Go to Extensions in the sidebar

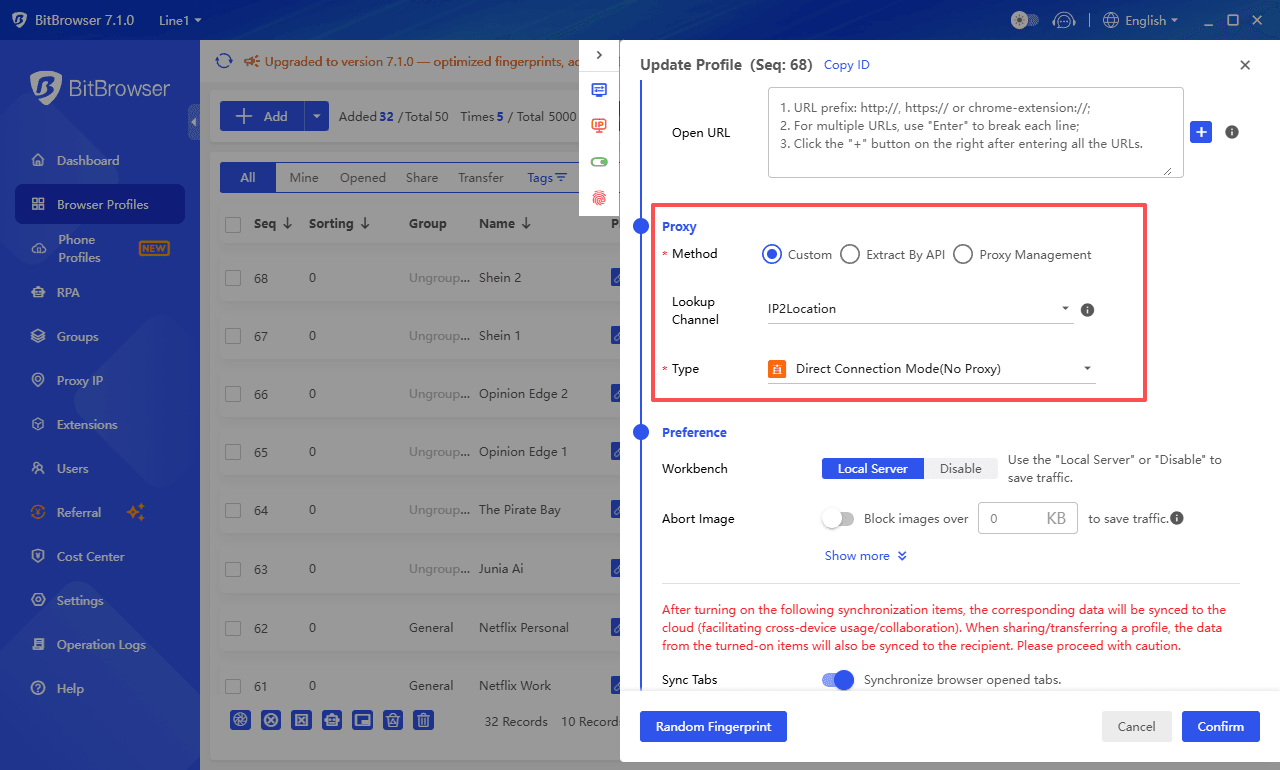click(x=87, y=425)
